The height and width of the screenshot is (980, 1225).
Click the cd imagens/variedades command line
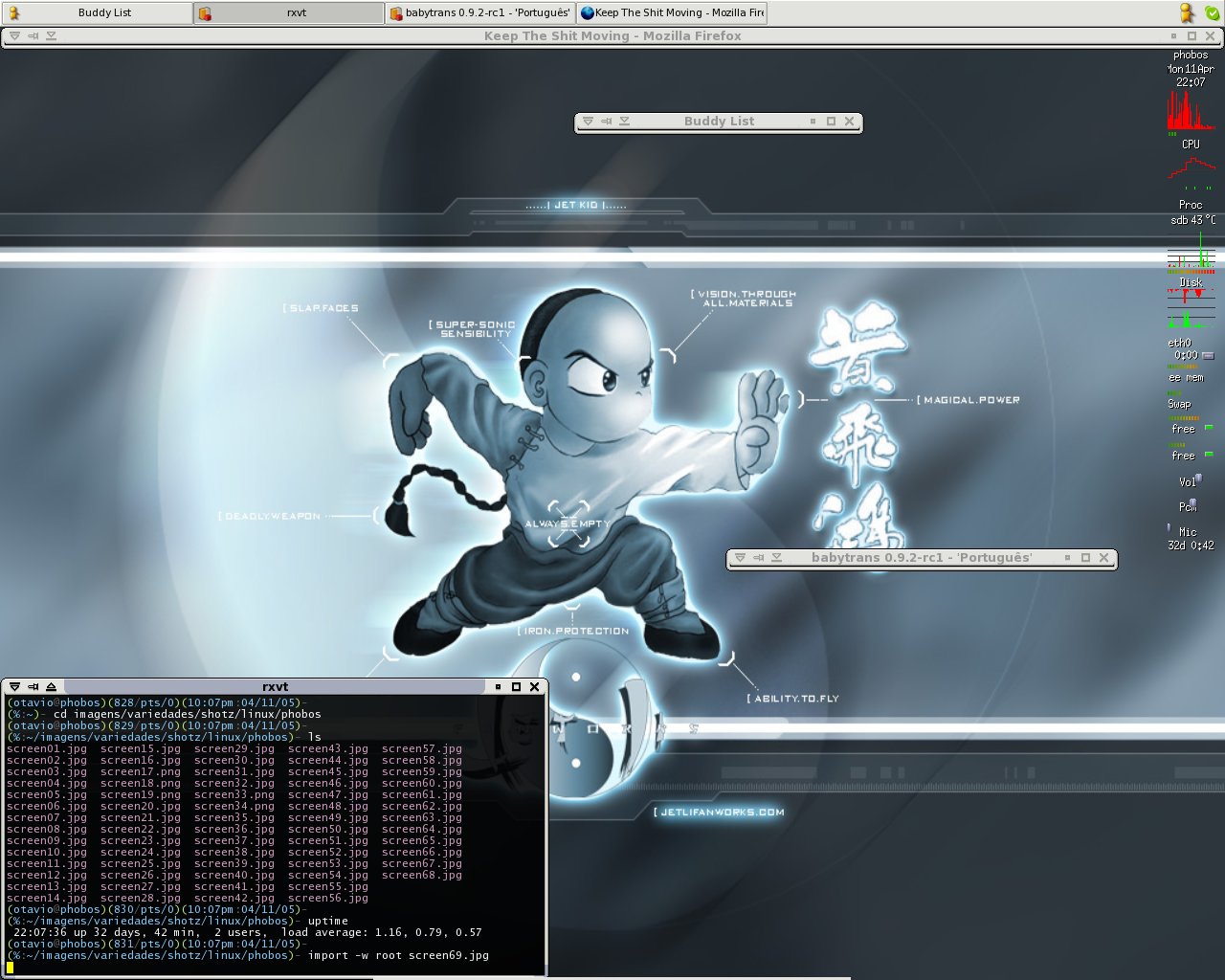188,714
